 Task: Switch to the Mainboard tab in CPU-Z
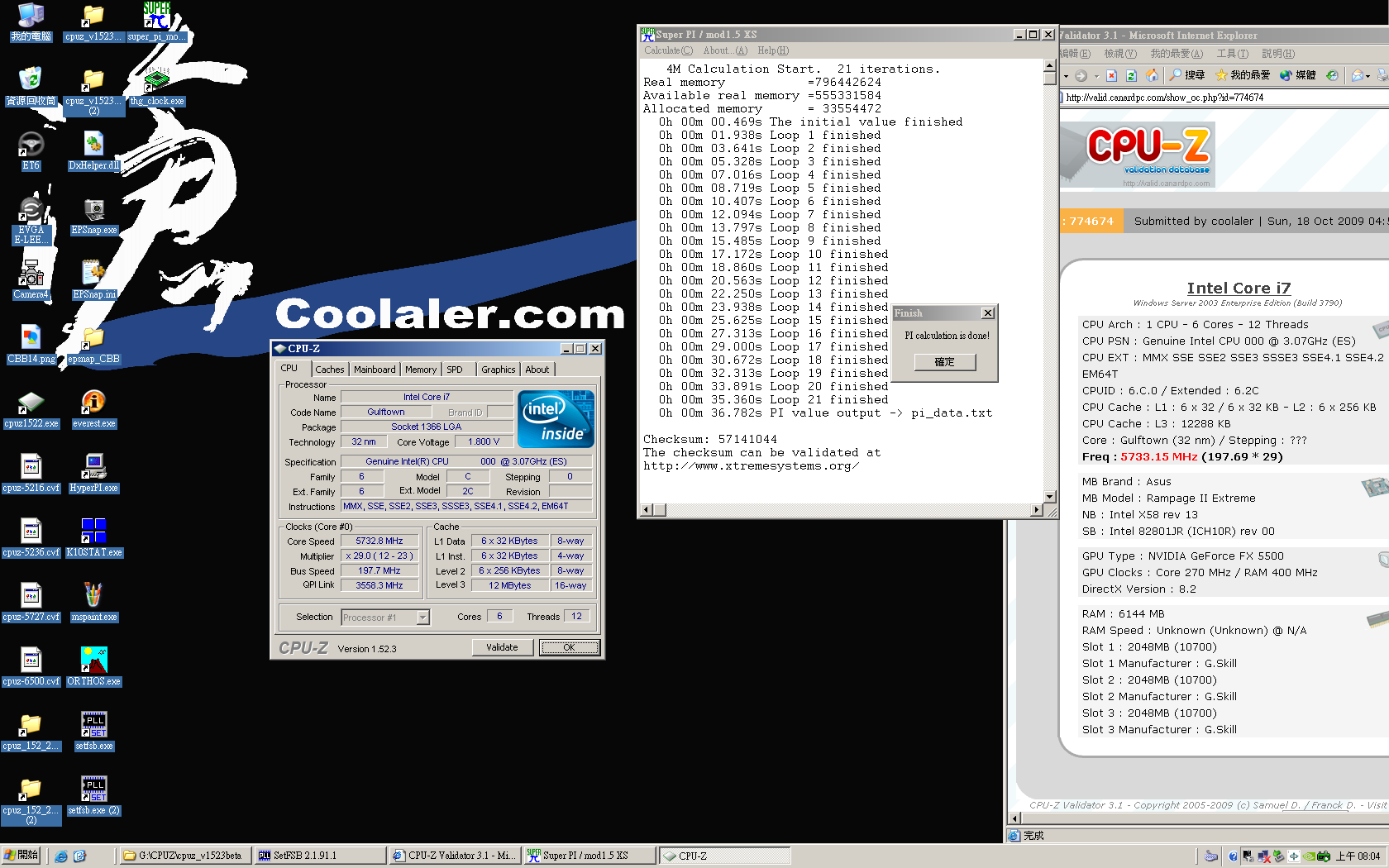click(x=375, y=370)
